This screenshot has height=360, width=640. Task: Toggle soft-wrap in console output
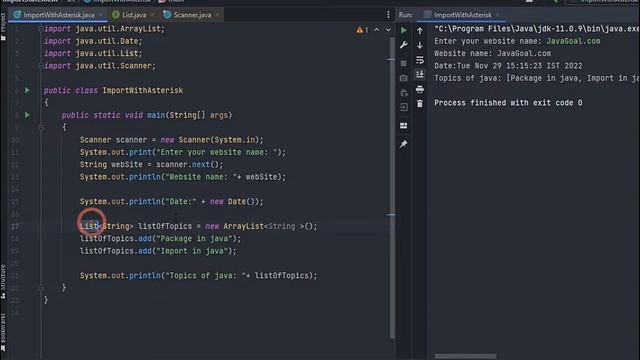[x=420, y=60]
